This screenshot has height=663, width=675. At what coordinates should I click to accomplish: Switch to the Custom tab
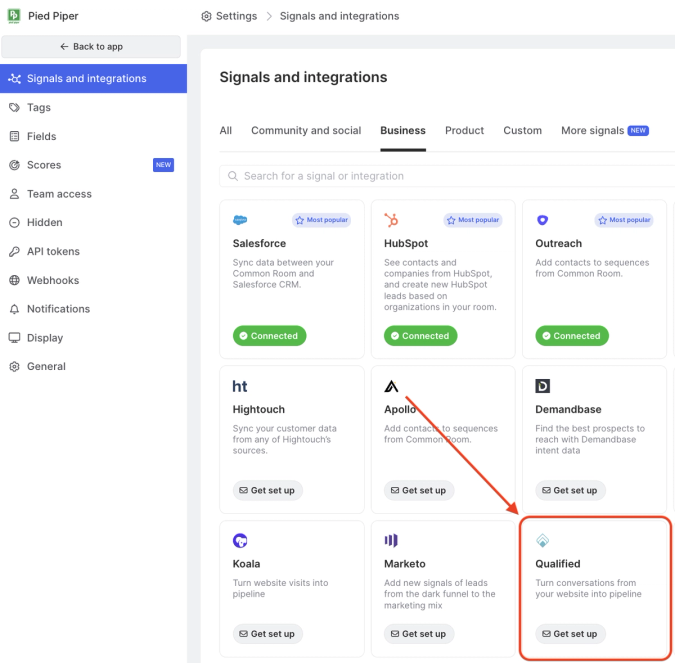pos(523,130)
